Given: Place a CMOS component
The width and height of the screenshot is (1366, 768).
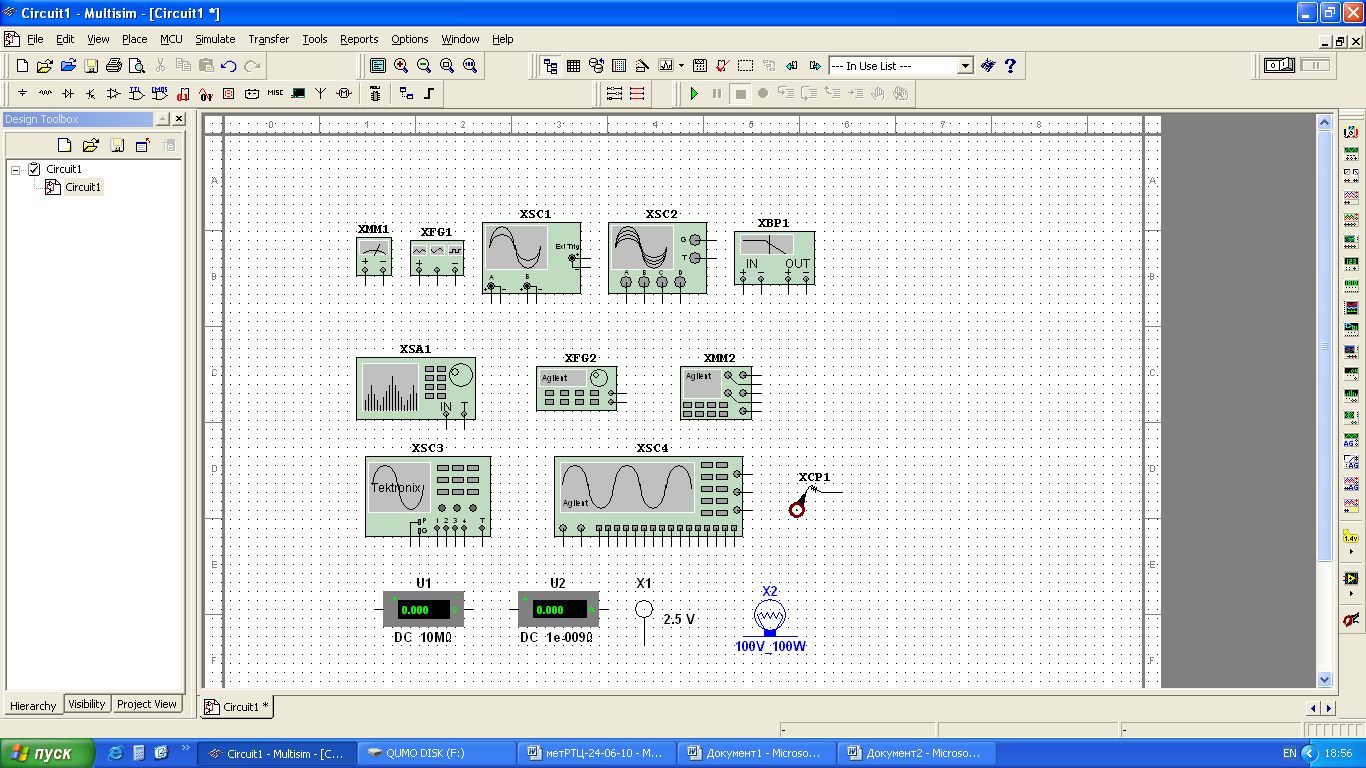Looking at the screenshot, I should pyautogui.click(x=160, y=93).
